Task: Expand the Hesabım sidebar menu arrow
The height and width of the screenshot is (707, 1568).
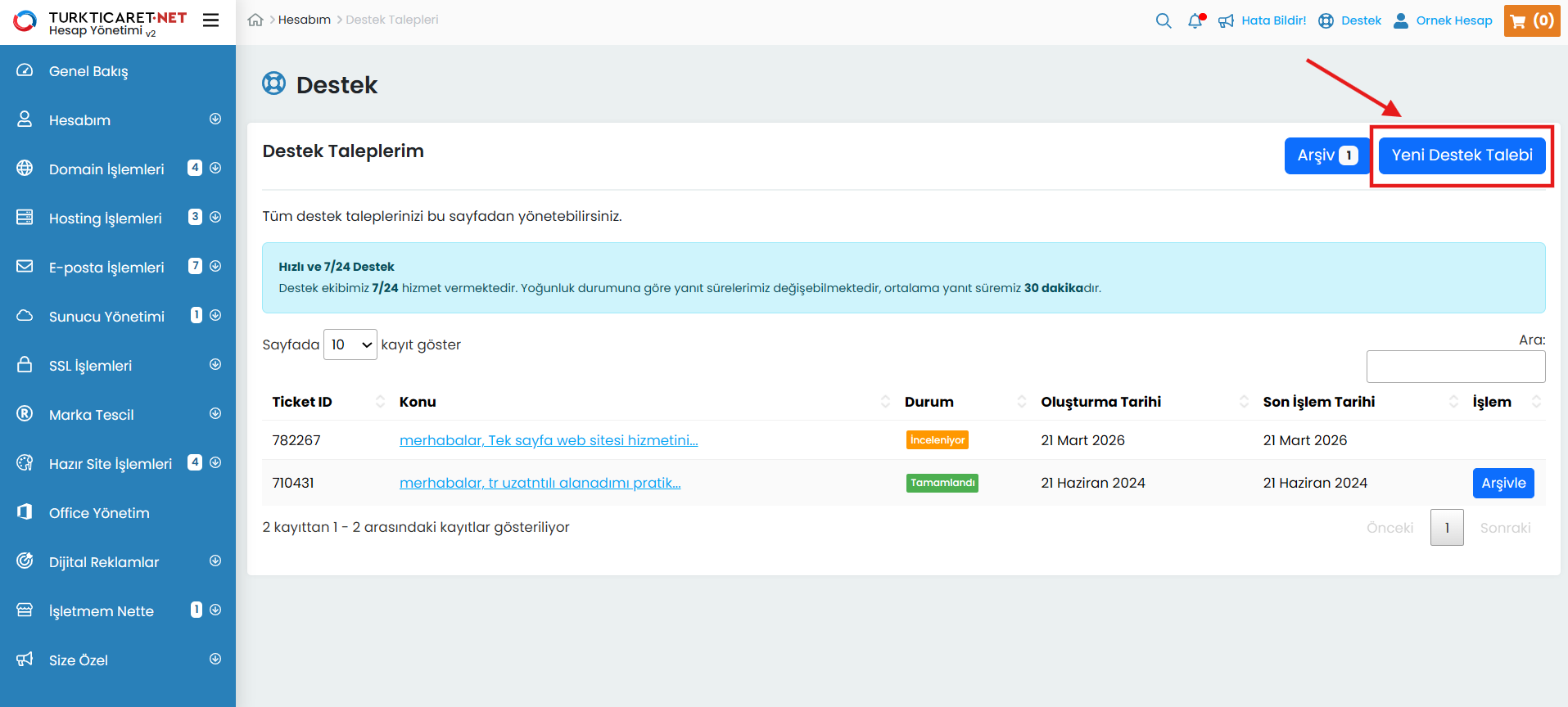Action: tap(215, 119)
